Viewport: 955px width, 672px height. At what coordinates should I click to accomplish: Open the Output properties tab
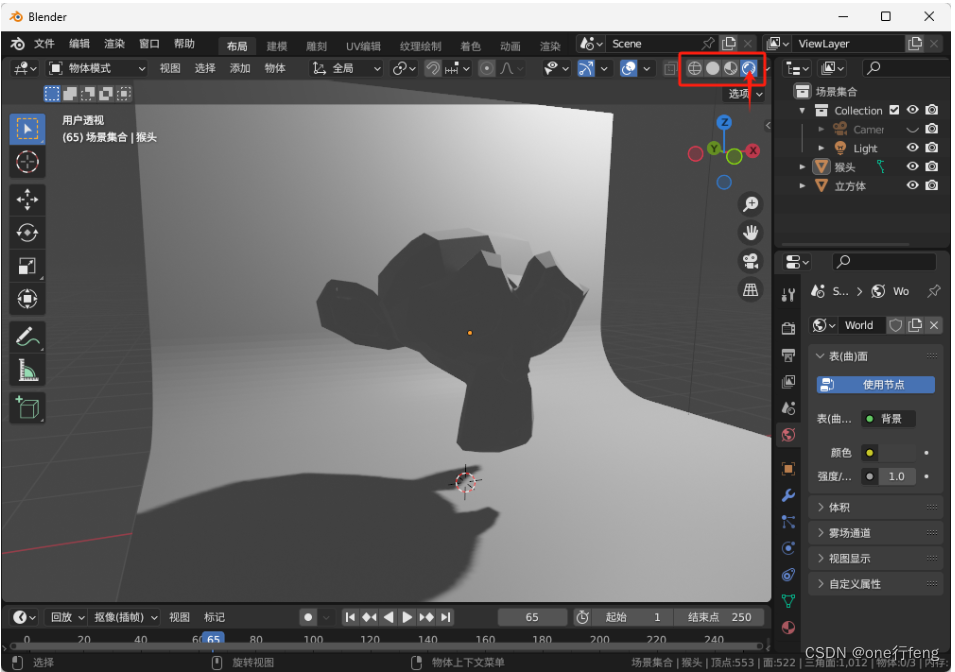click(x=788, y=355)
